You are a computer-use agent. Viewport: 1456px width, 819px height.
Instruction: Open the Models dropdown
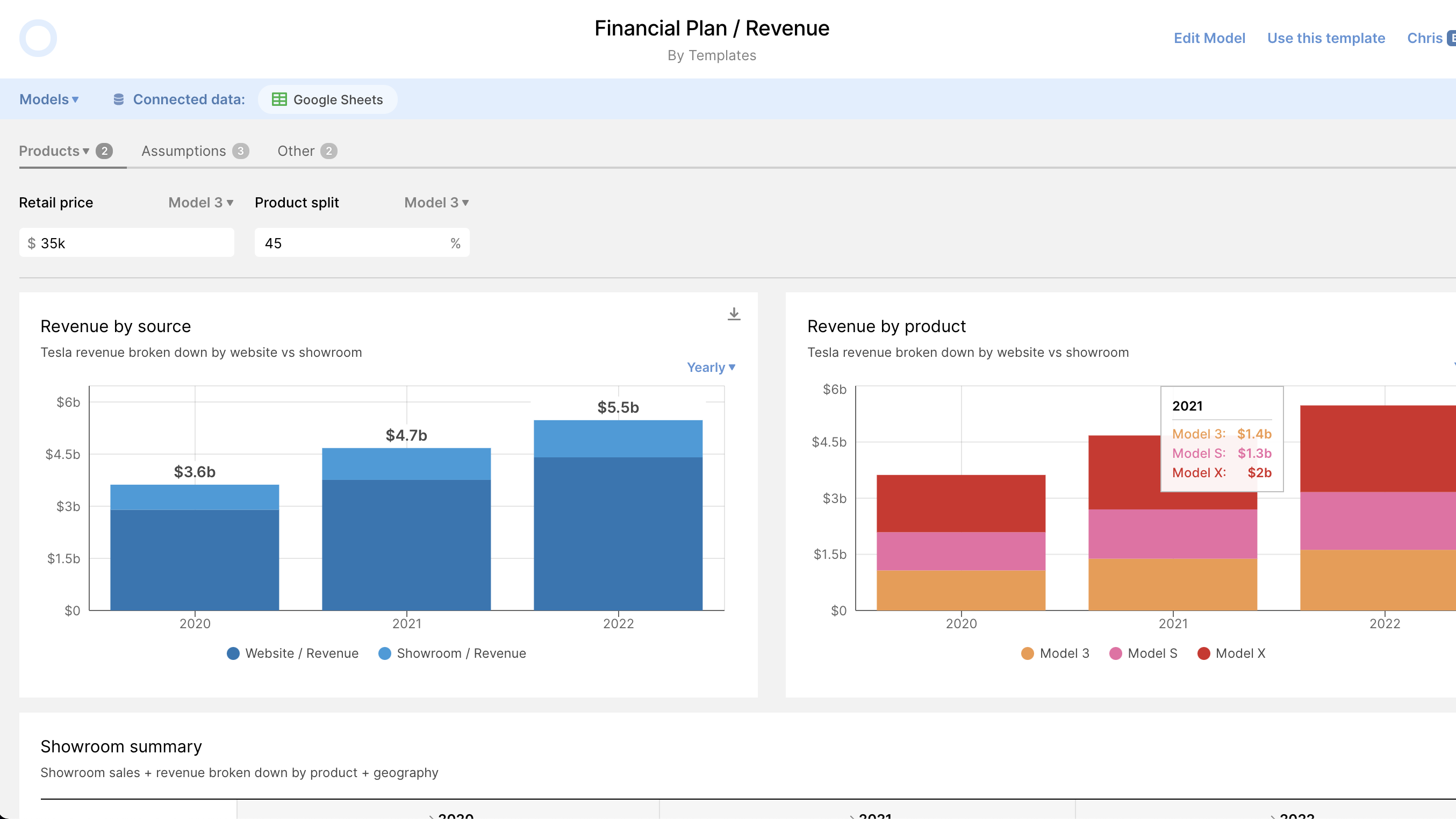tap(48, 99)
